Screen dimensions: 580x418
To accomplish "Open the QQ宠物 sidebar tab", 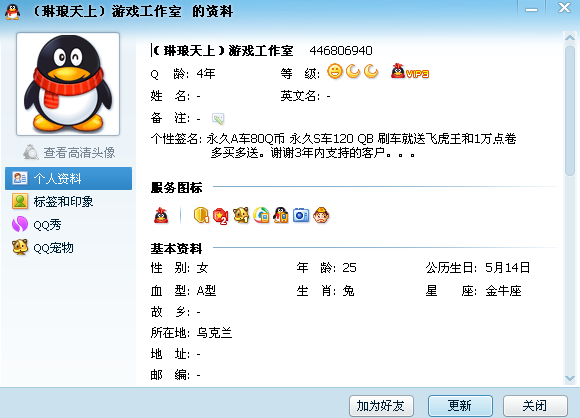I will [43, 247].
